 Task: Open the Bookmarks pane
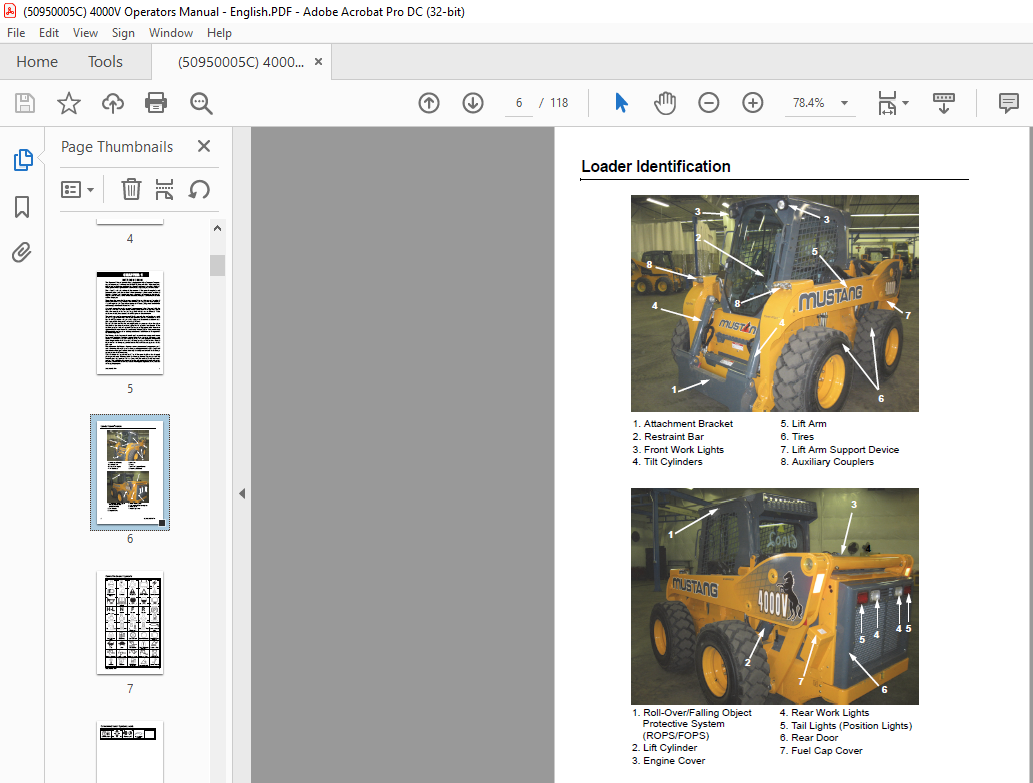click(22, 207)
